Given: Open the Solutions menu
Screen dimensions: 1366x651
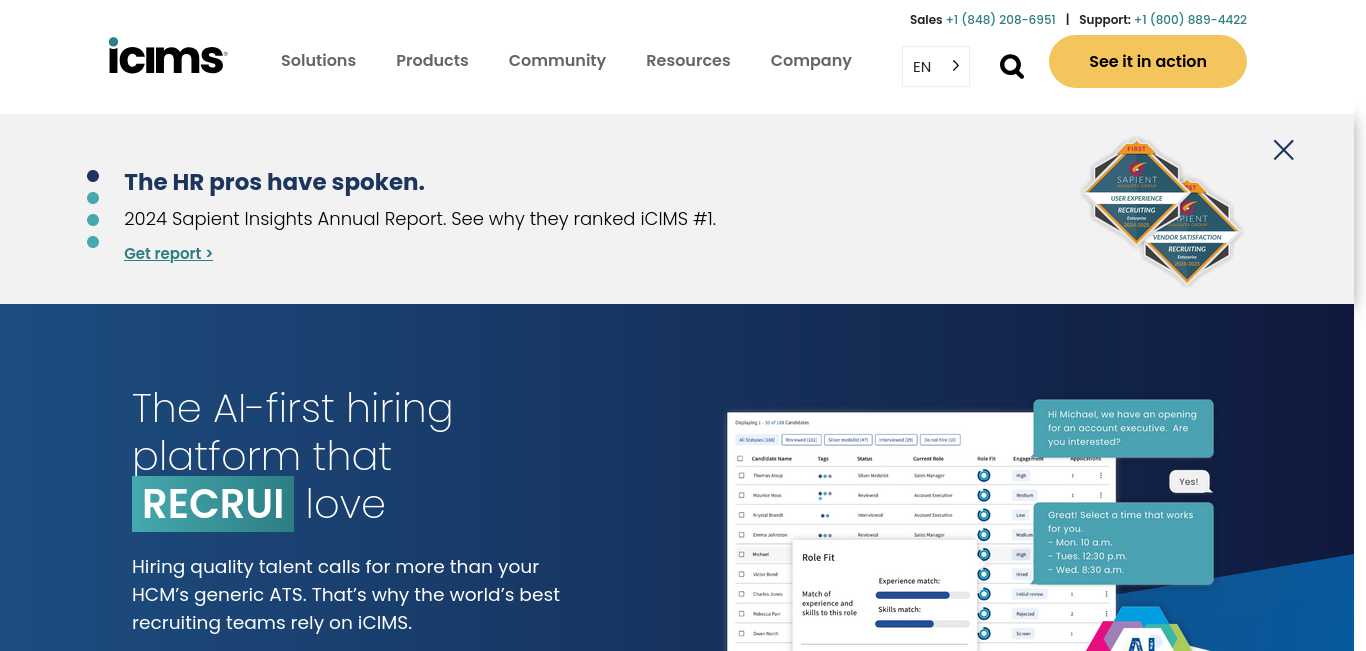Looking at the screenshot, I should [318, 60].
